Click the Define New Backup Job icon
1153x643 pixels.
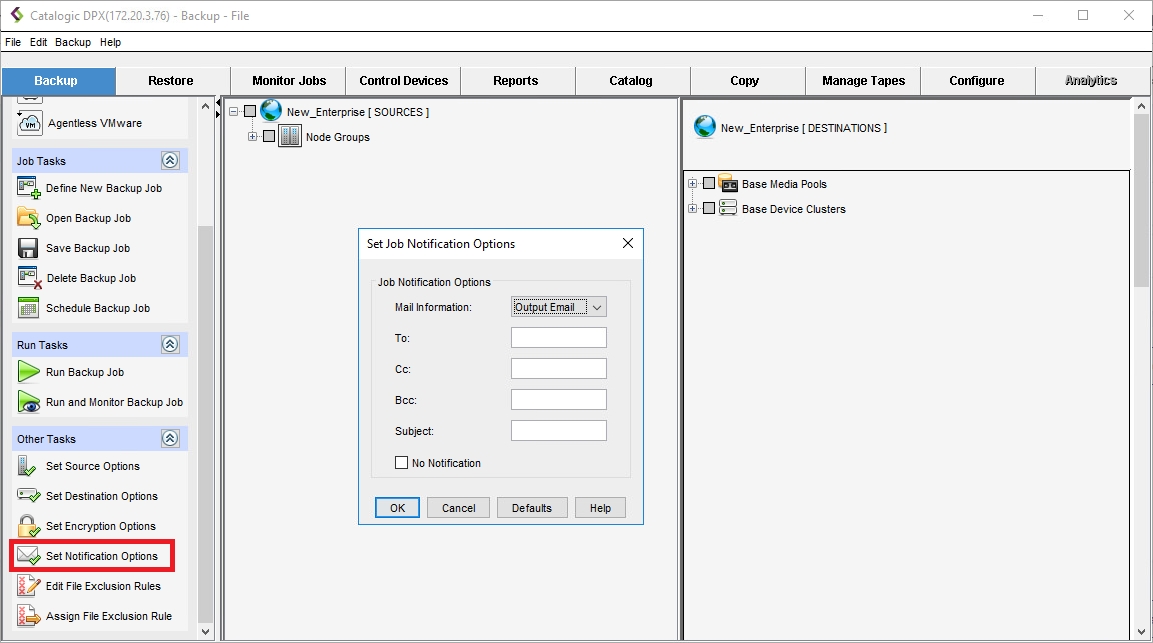[29, 188]
